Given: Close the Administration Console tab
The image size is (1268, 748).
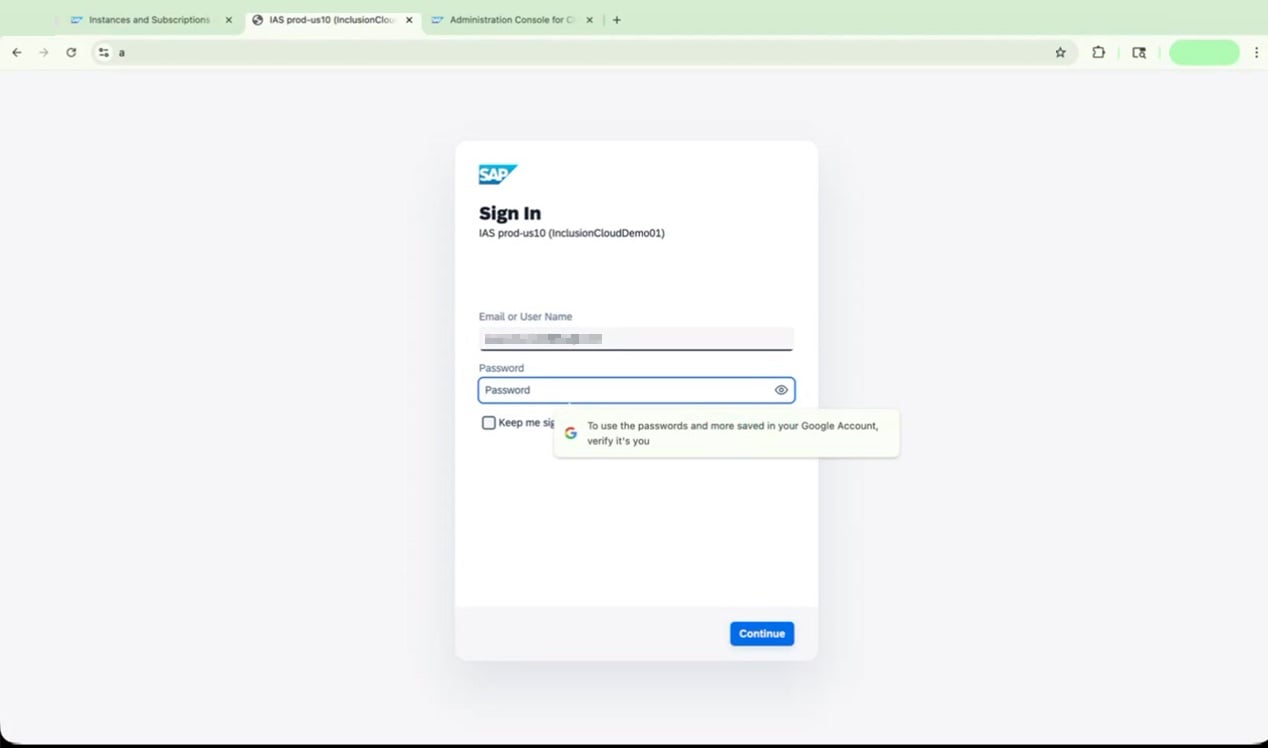Looking at the screenshot, I should 589,20.
